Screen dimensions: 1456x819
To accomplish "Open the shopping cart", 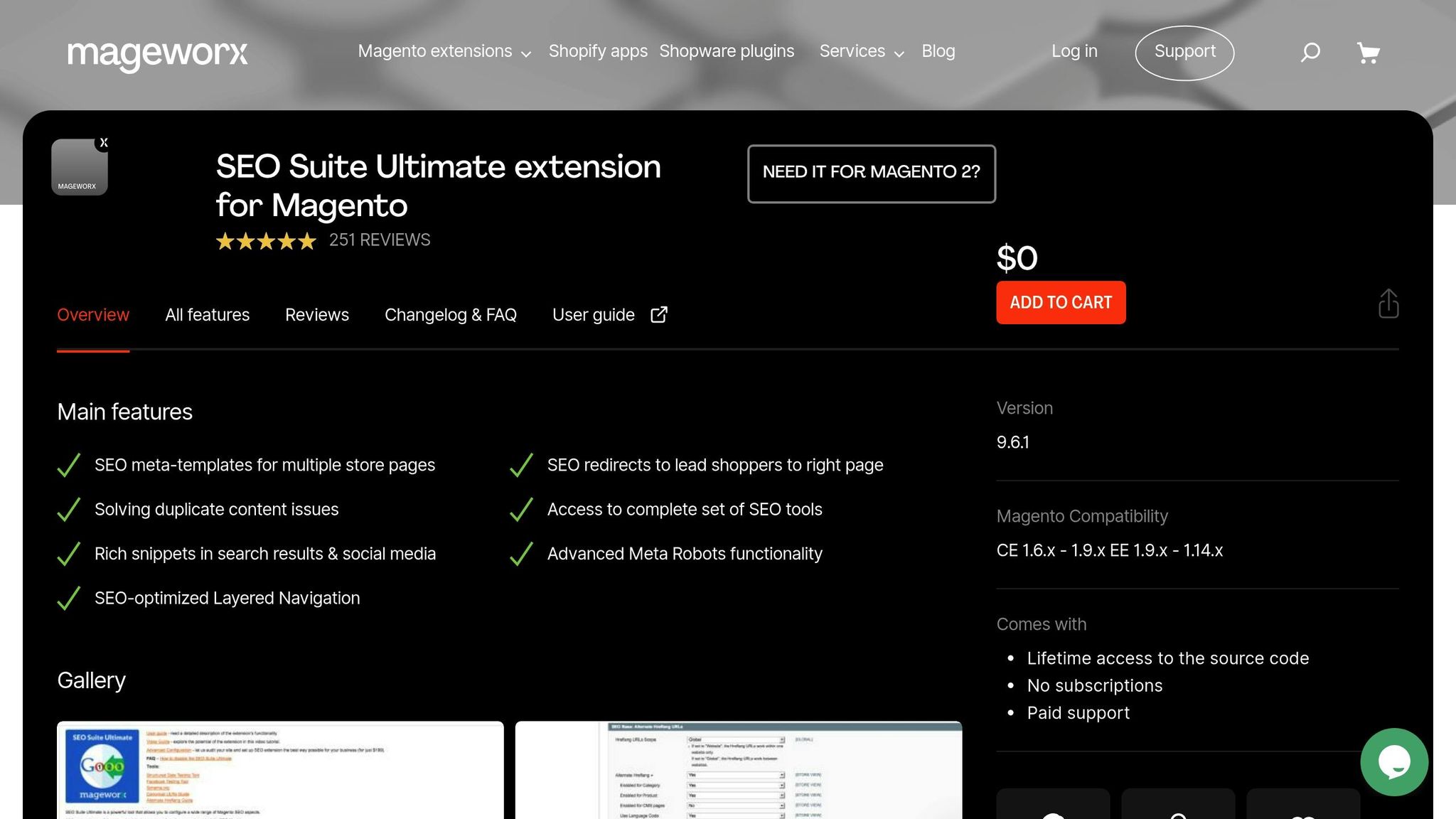I will (1369, 51).
